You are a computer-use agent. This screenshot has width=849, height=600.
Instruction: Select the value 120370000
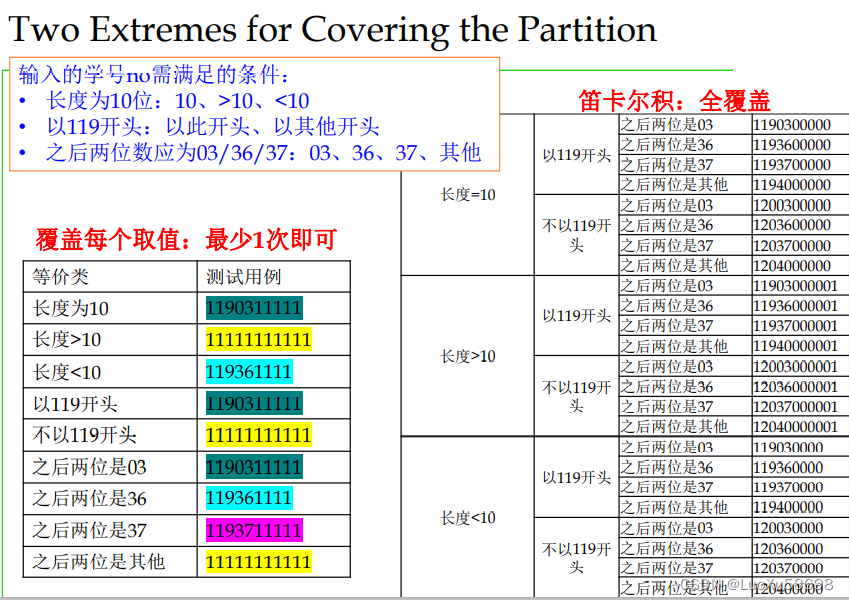[x=788, y=568]
